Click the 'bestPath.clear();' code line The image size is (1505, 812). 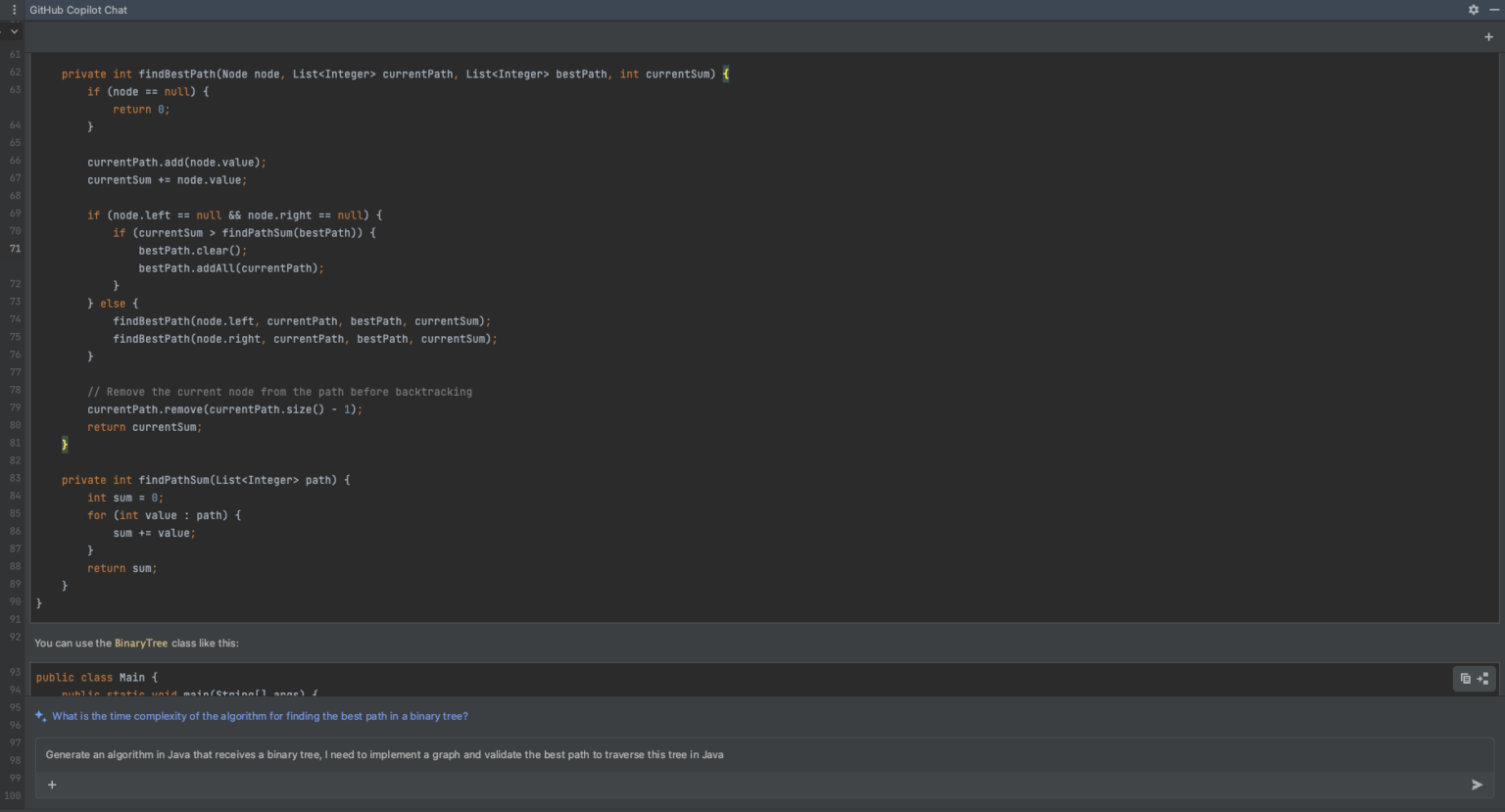[x=193, y=251]
